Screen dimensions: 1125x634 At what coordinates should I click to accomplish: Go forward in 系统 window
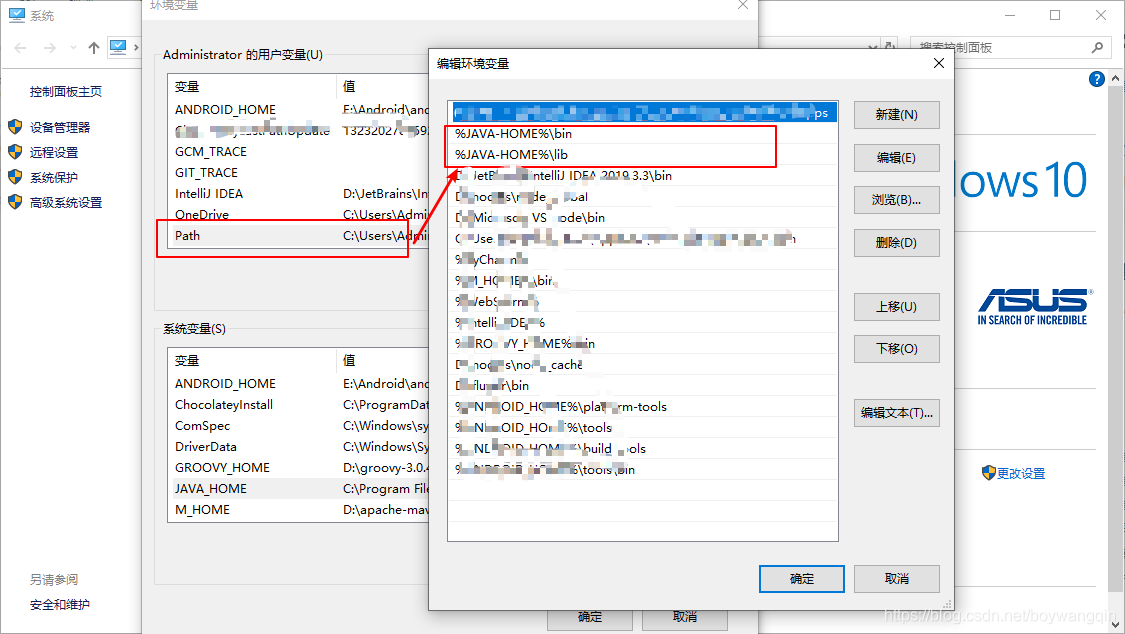click(50, 48)
